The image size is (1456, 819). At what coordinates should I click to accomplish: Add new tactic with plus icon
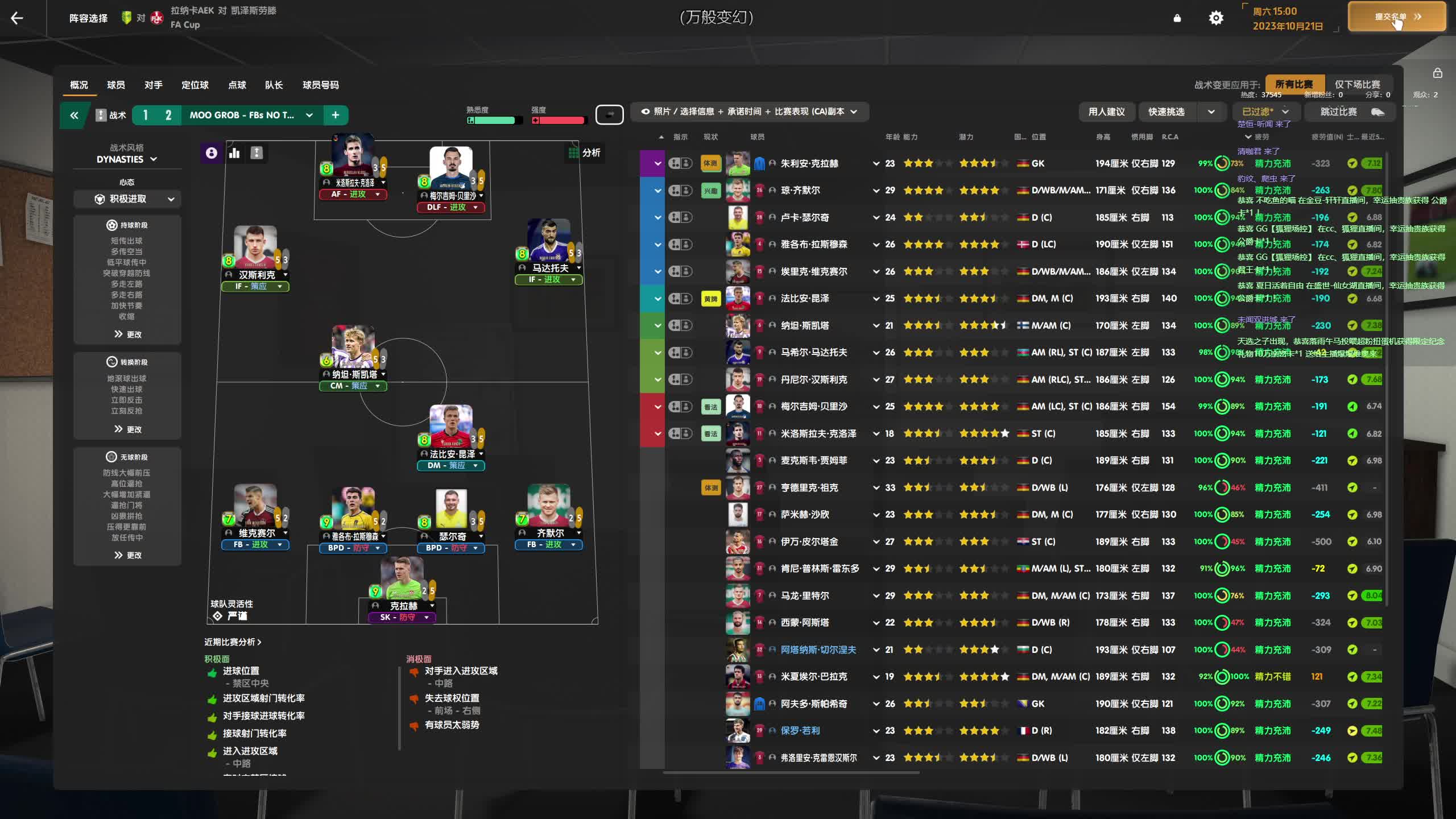[x=336, y=115]
